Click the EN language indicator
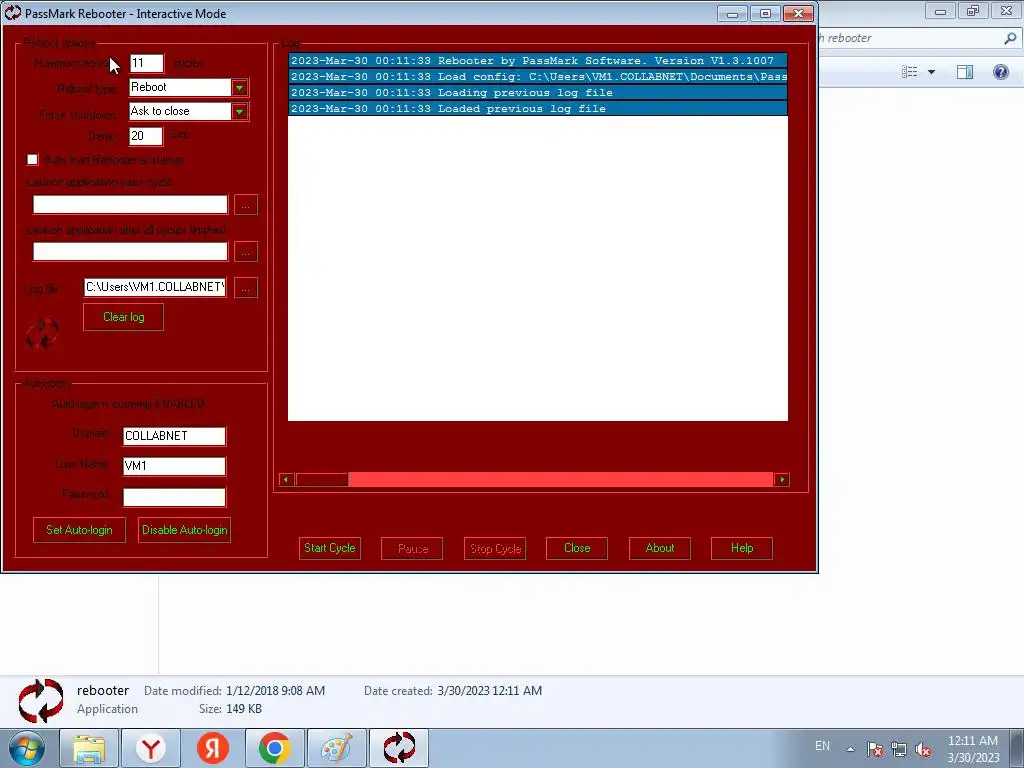Screen dimensions: 1024x768 pos(822,746)
